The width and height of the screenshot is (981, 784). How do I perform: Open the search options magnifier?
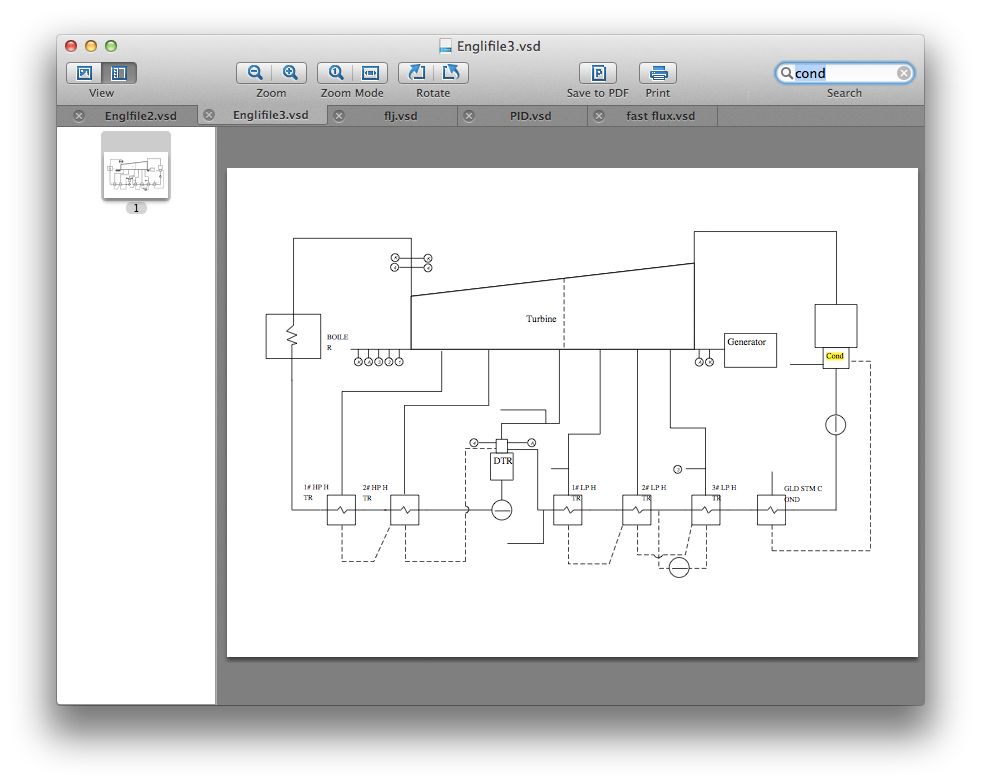787,73
